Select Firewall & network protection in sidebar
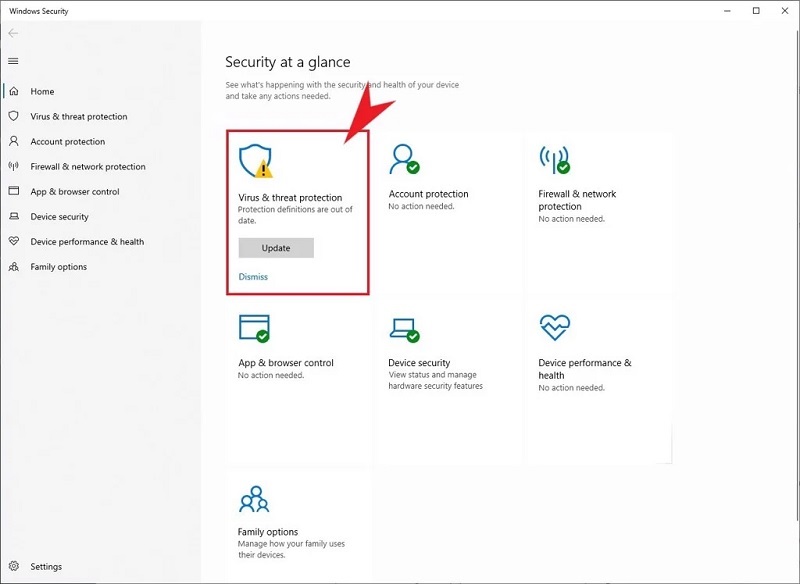Viewport: 800px width, 584px height. pos(87,166)
